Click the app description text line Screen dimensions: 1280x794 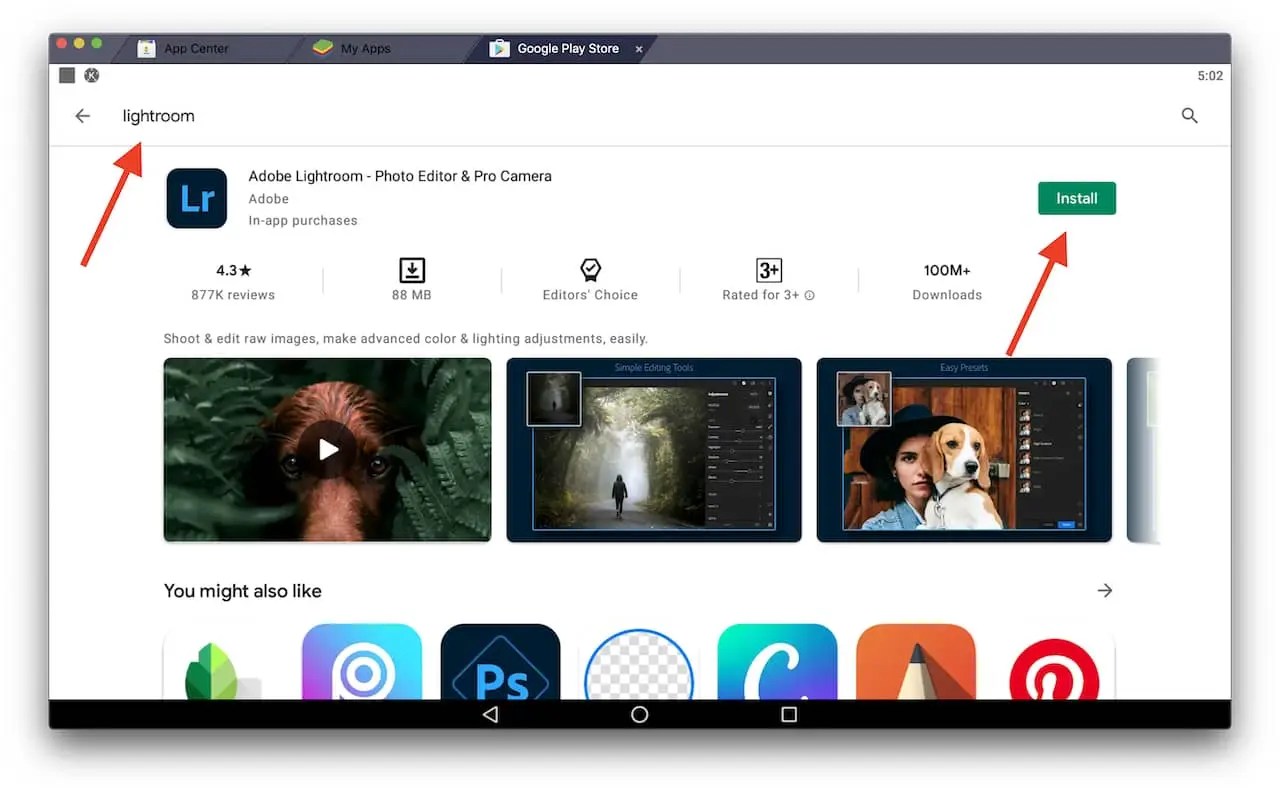[x=406, y=339]
